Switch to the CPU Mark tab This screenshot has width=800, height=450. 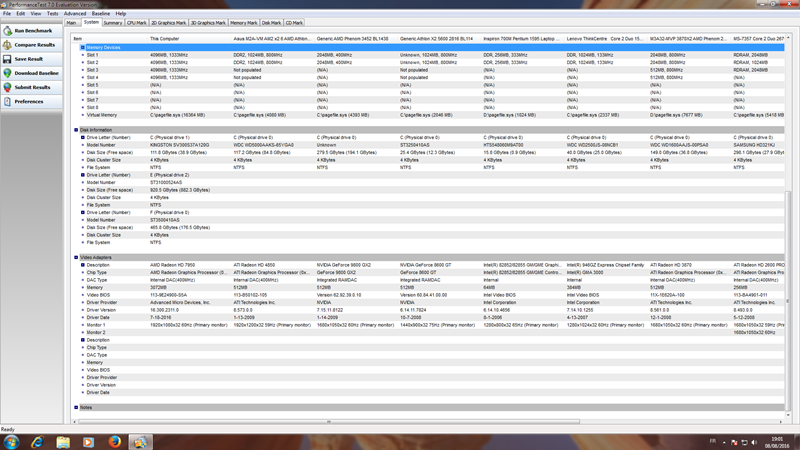pos(136,23)
